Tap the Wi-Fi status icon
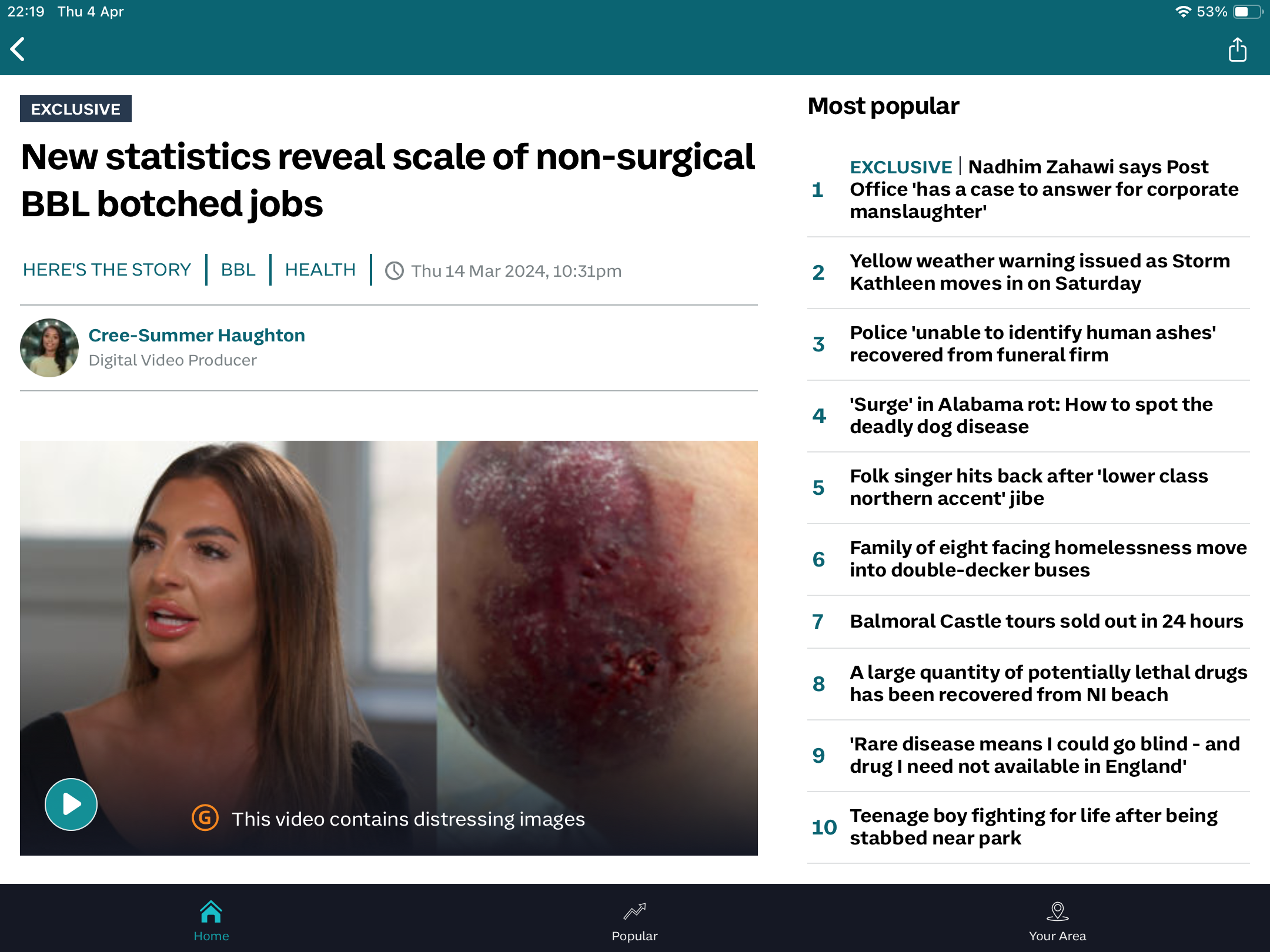The height and width of the screenshot is (952, 1270). coord(1182,12)
